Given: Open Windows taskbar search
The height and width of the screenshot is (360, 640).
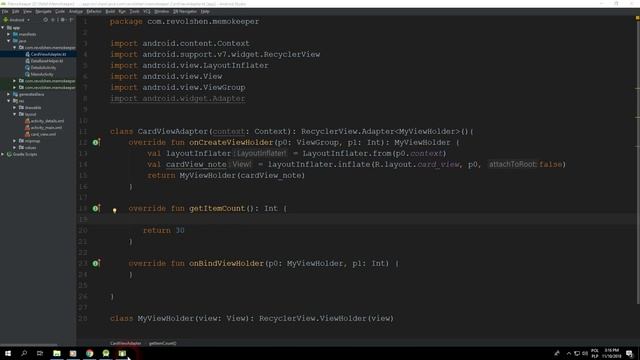Looking at the screenshot, I should pyautogui.click(x=24, y=353).
